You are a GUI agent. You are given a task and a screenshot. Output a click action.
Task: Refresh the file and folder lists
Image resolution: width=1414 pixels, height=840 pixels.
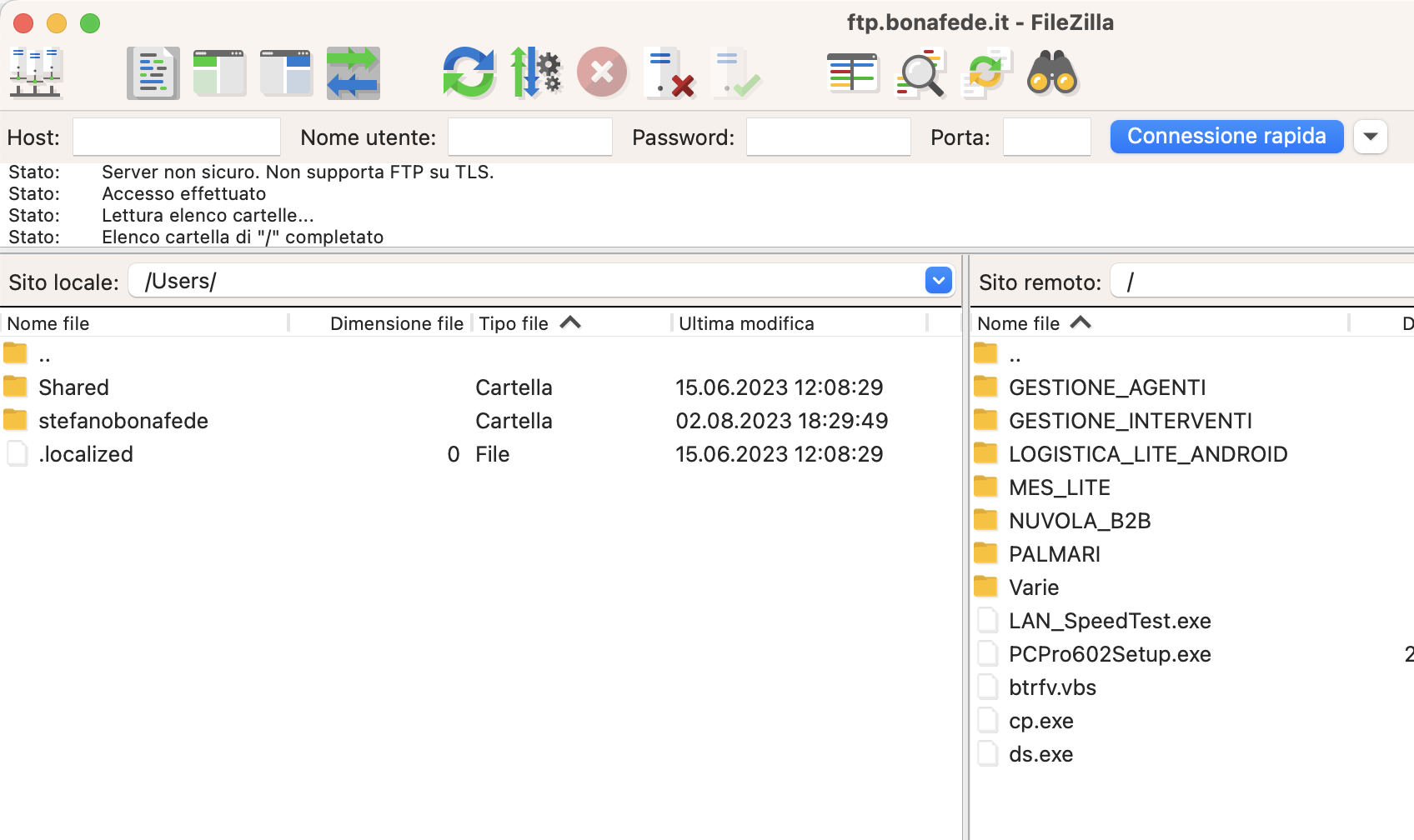469,73
